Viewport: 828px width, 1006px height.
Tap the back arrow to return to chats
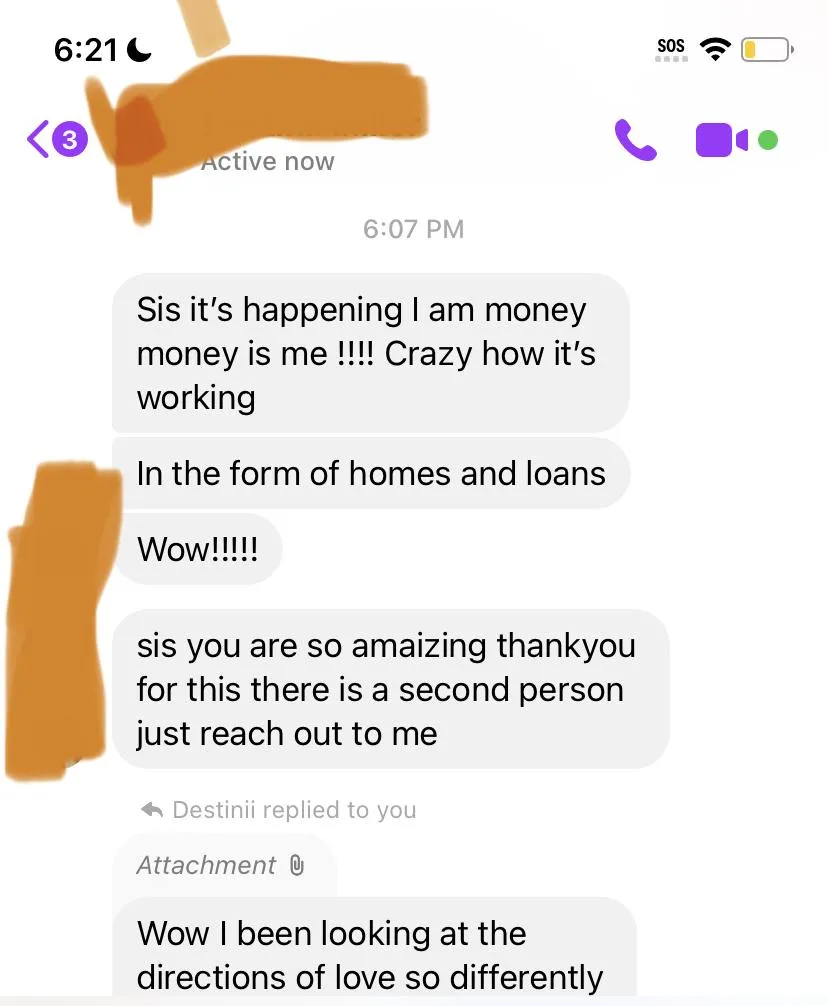[37, 139]
